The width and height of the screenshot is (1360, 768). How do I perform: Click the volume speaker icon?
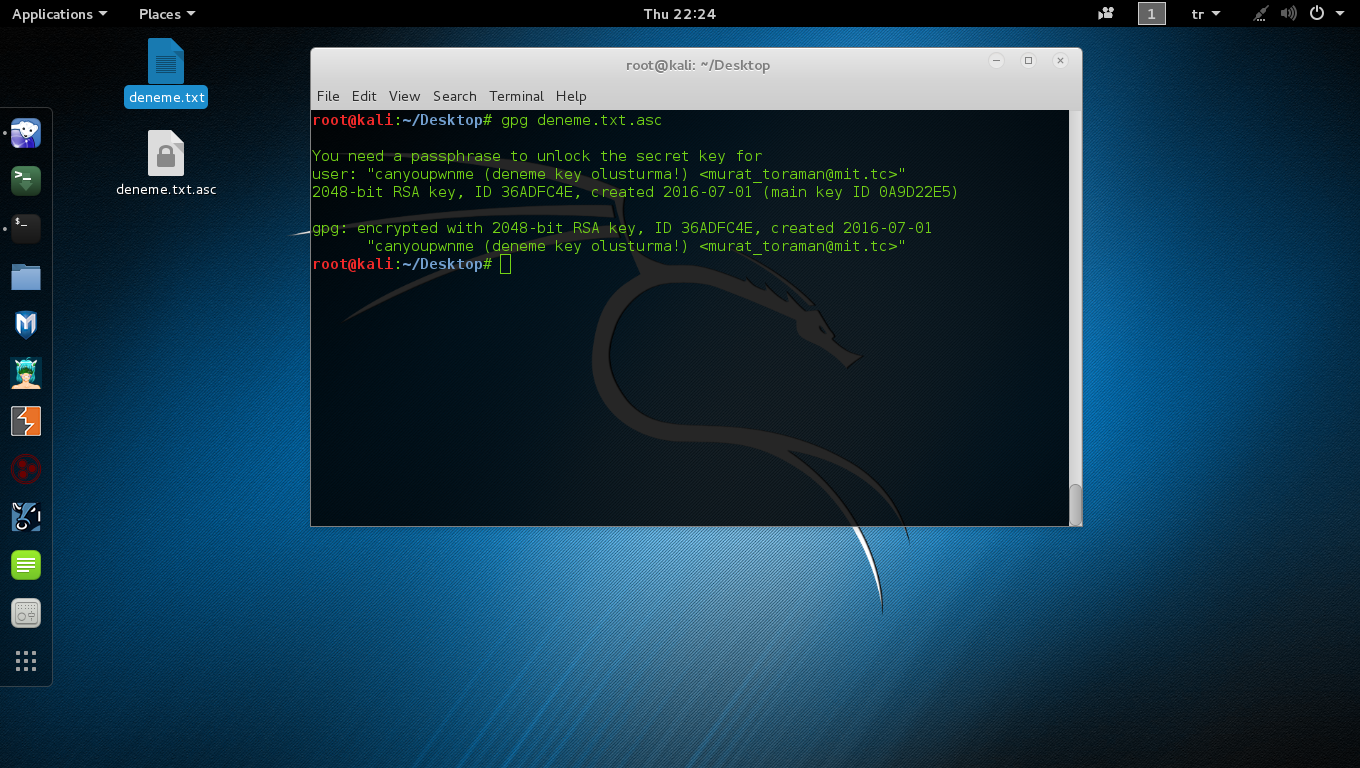[x=1288, y=14]
